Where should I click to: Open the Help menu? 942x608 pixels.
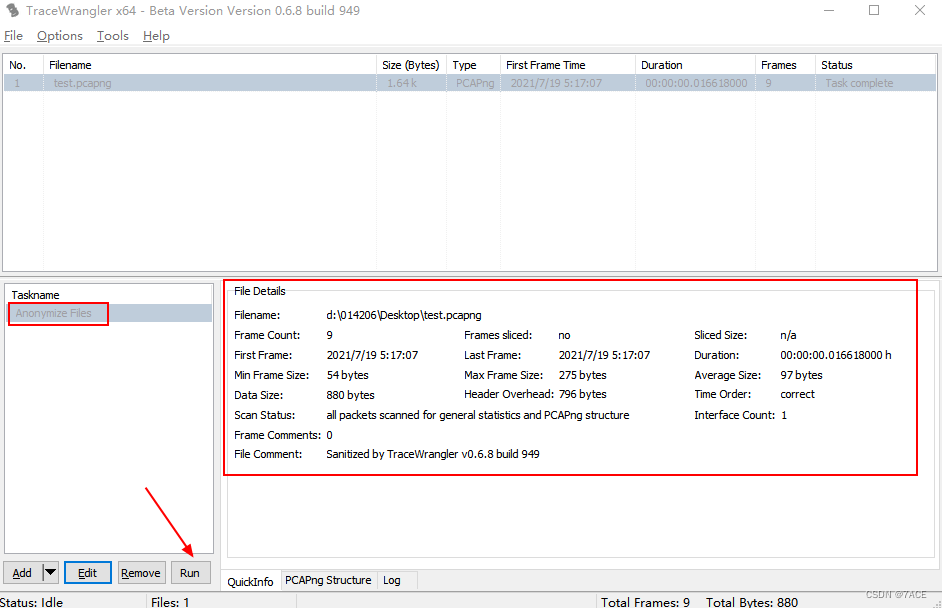156,36
